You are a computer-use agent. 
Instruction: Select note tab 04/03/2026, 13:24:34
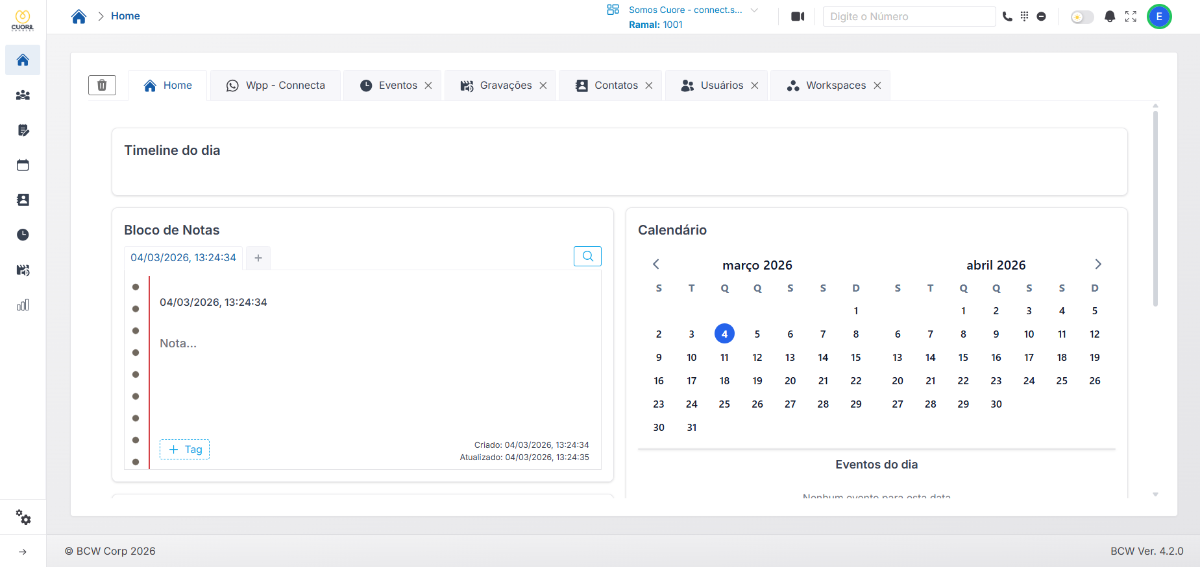[183, 258]
